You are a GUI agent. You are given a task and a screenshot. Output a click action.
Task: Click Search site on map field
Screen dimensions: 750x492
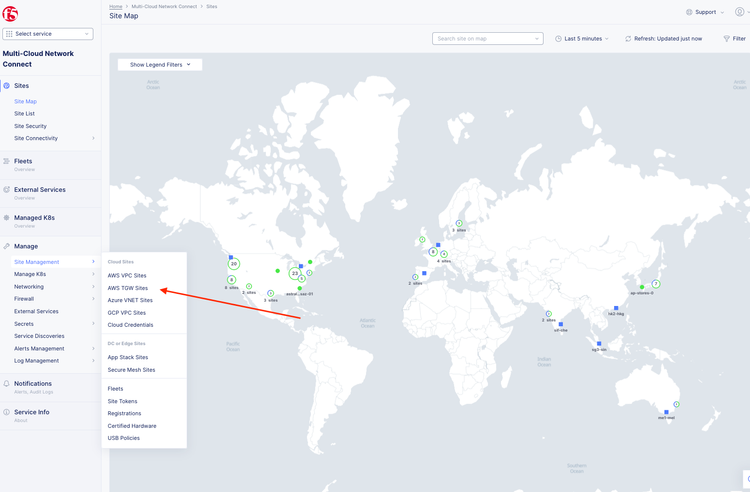[x=487, y=39]
